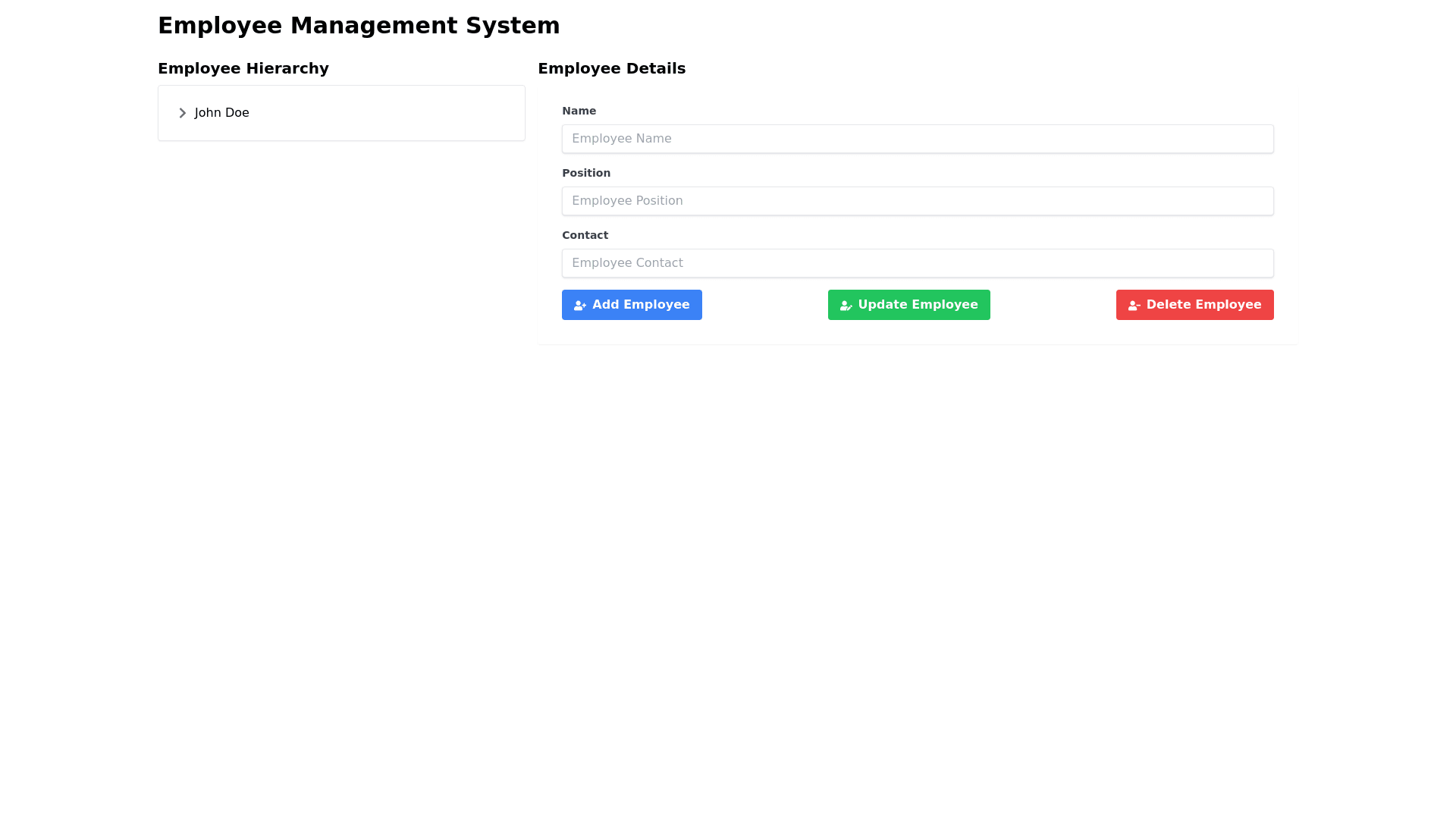Click the Update Employee button
Image resolution: width=1456 pixels, height=819 pixels.
click(x=908, y=305)
